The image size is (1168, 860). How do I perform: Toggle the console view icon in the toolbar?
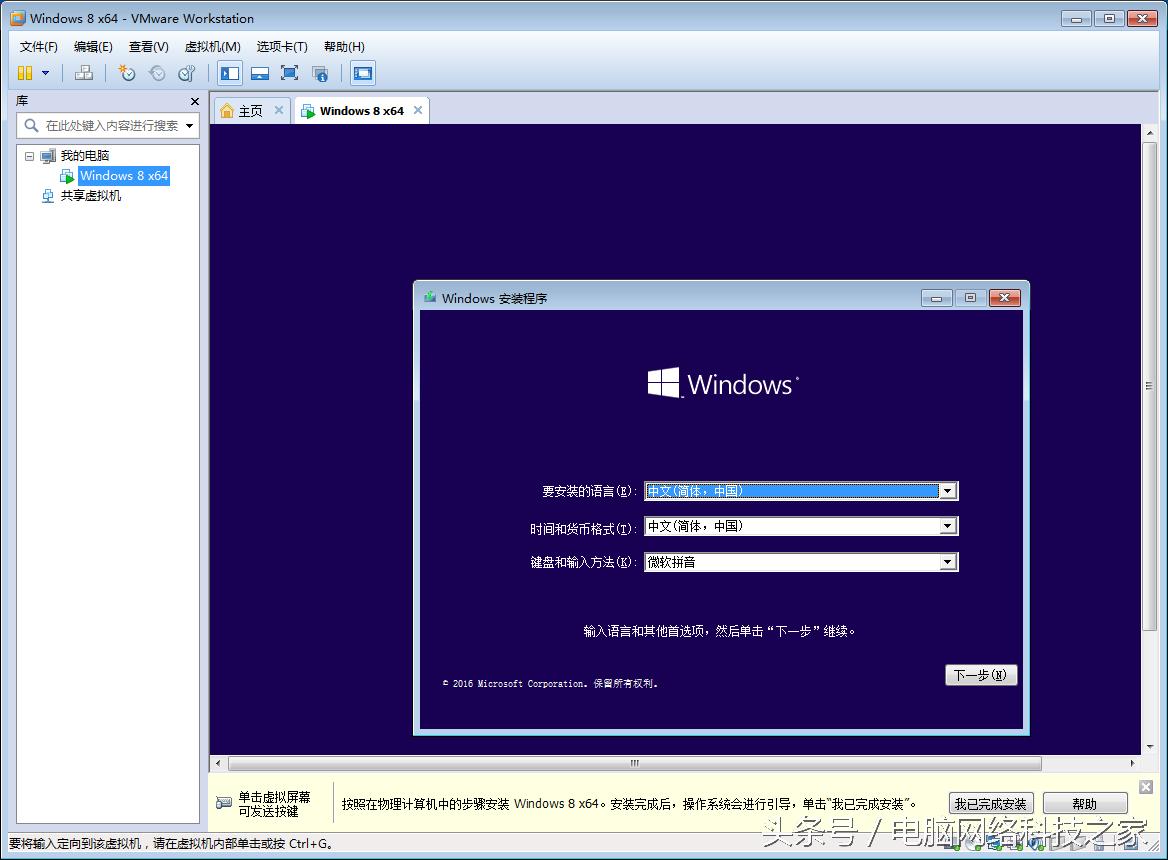(x=363, y=73)
